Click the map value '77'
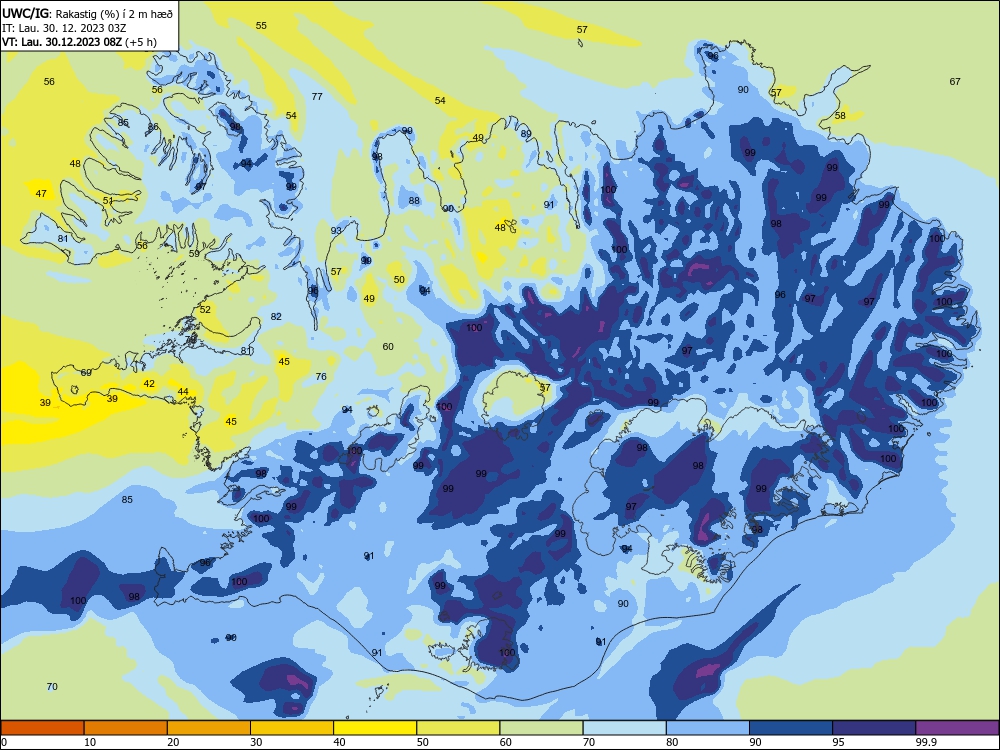This screenshot has width=1000, height=750. (317, 96)
